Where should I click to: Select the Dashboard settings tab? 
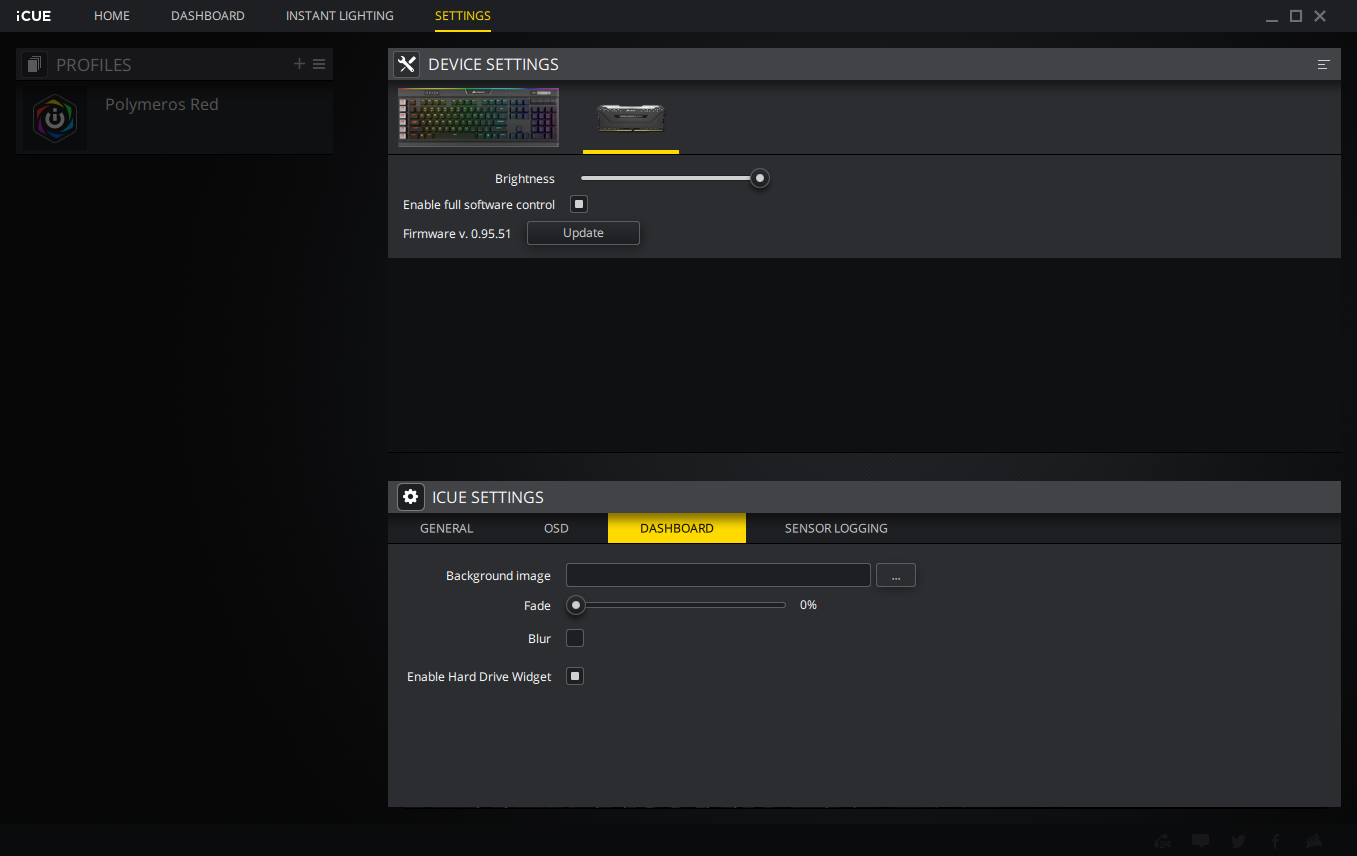point(677,528)
